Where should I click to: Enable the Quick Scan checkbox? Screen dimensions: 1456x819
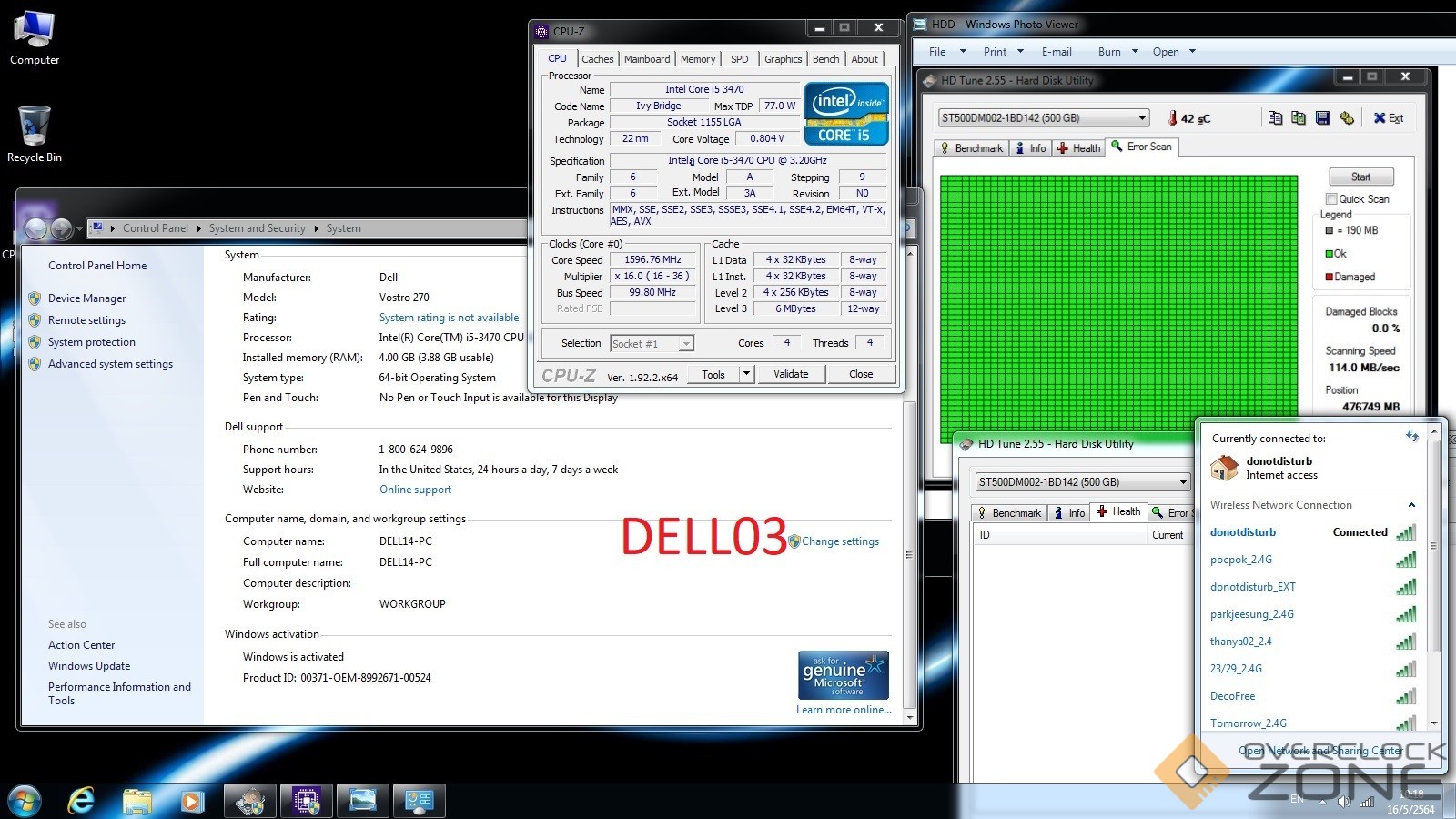click(x=1331, y=199)
